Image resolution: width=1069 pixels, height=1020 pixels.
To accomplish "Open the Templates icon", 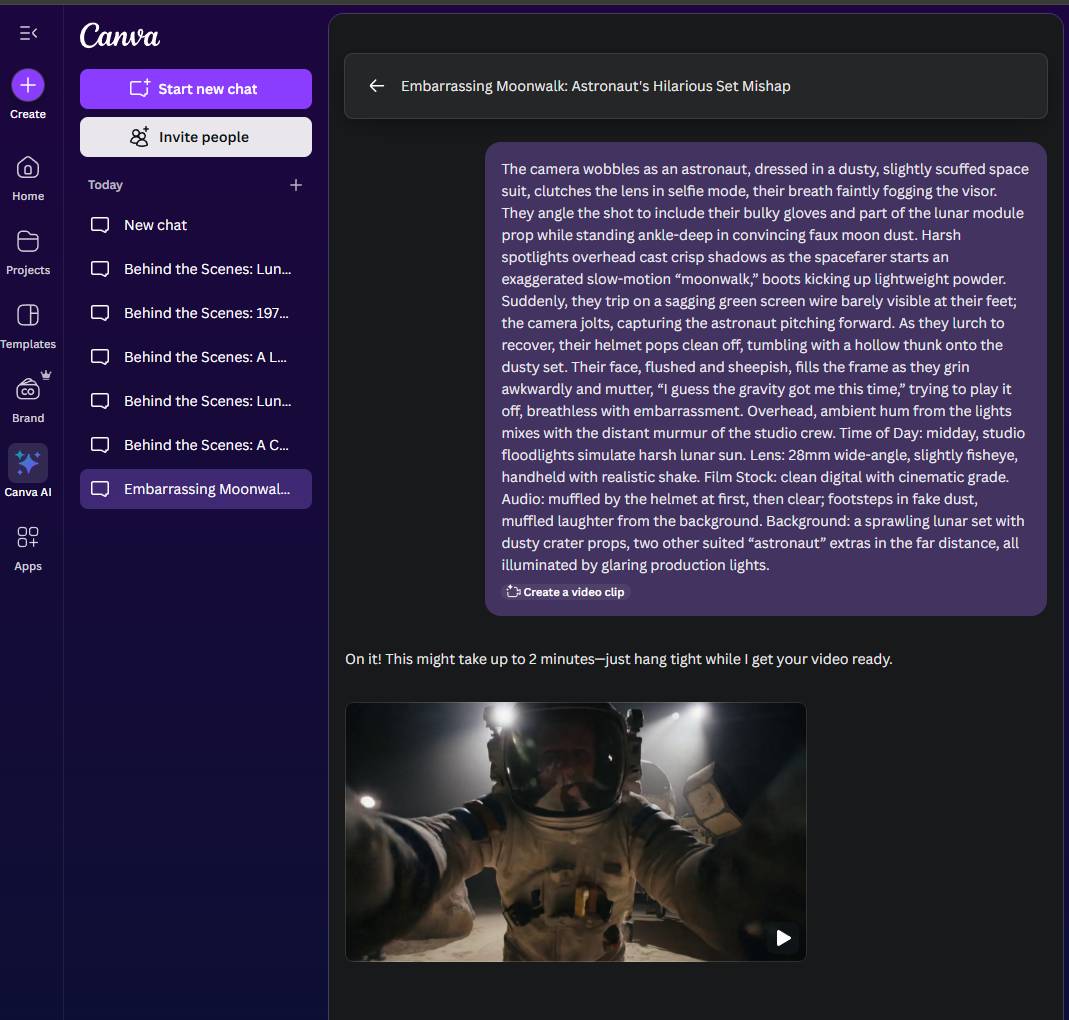I will (x=28, y=315).
